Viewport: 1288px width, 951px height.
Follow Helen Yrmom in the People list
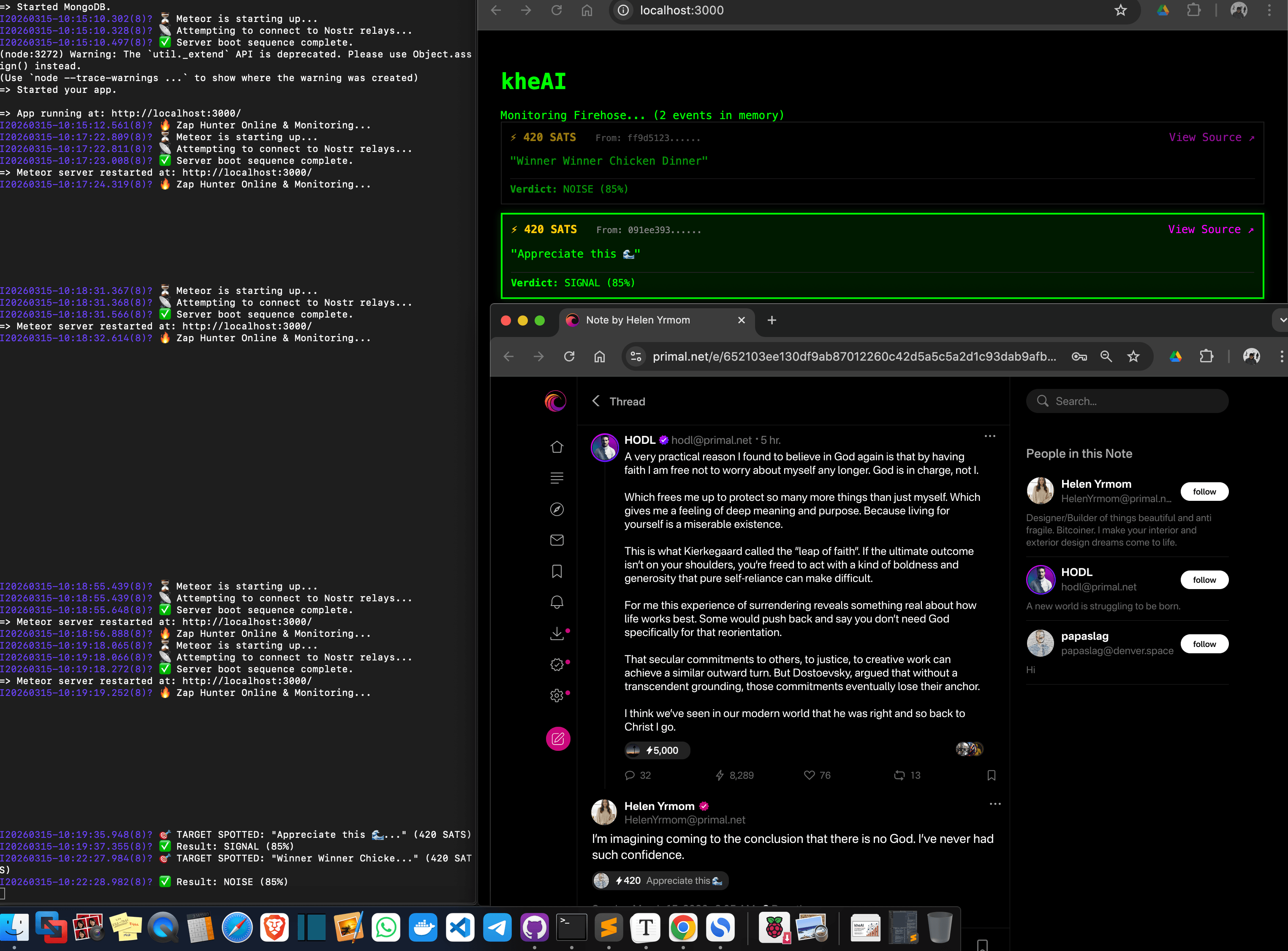1204,492
